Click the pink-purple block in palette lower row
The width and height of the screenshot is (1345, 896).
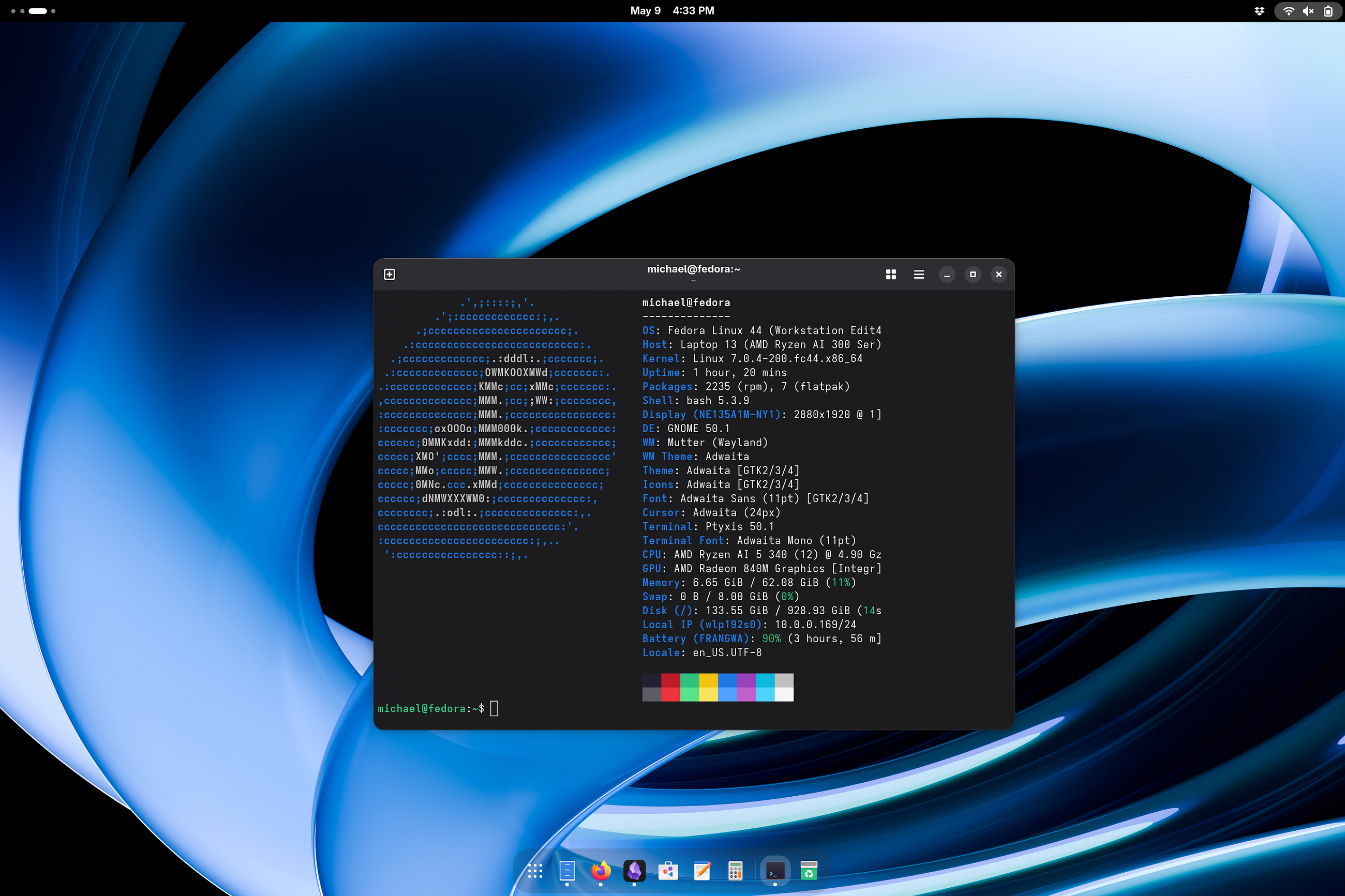pos(746,694)
